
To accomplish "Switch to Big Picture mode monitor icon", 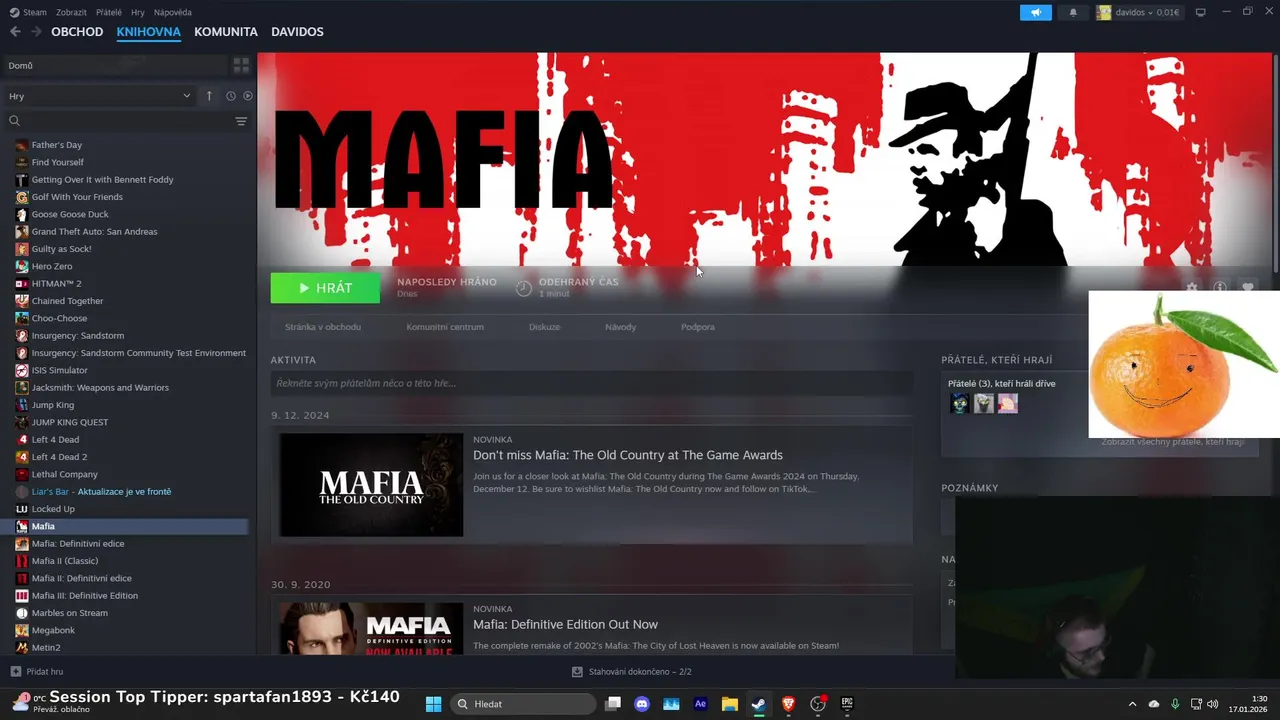I will pyautogui.click(x=1201, y=12).
